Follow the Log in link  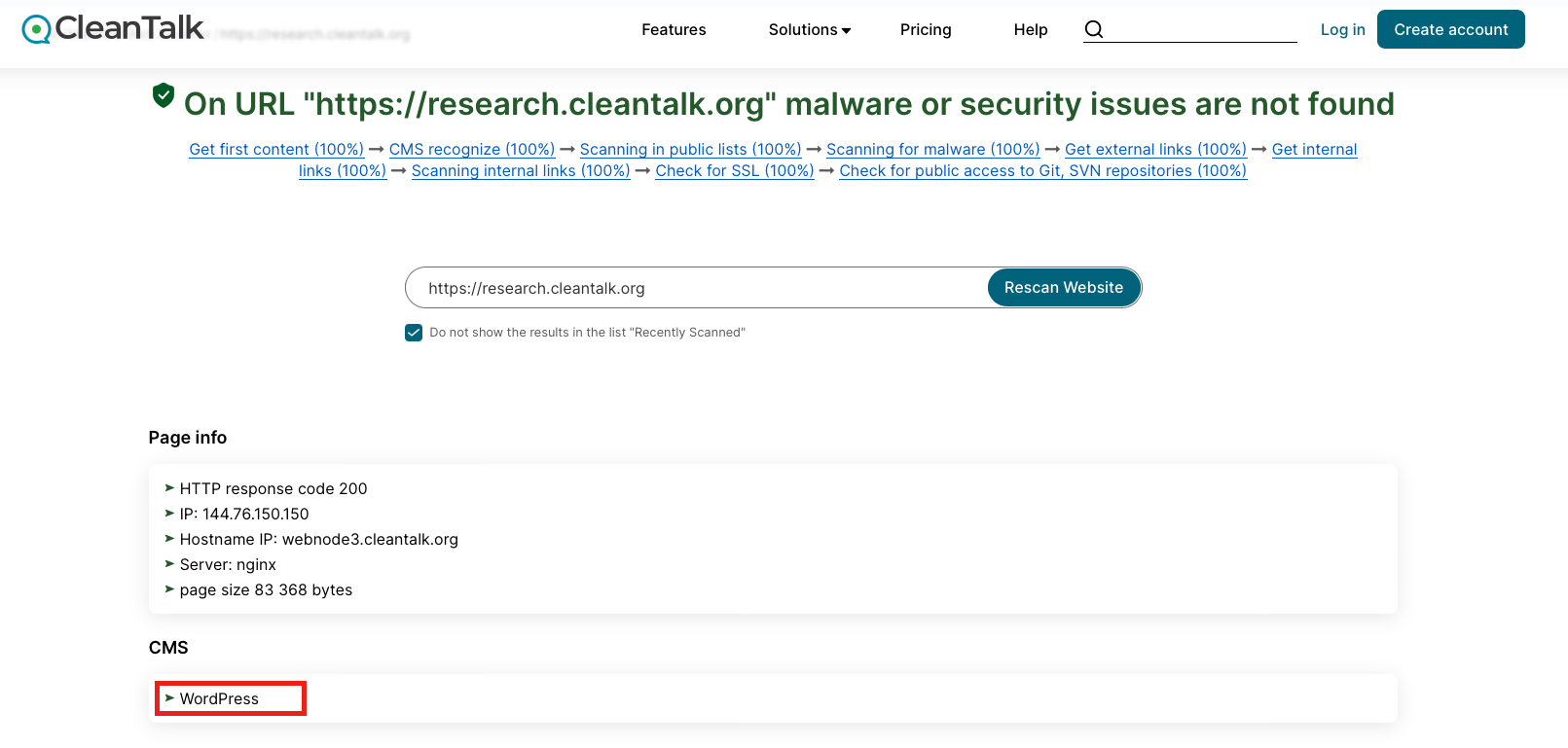point(1342,30)
